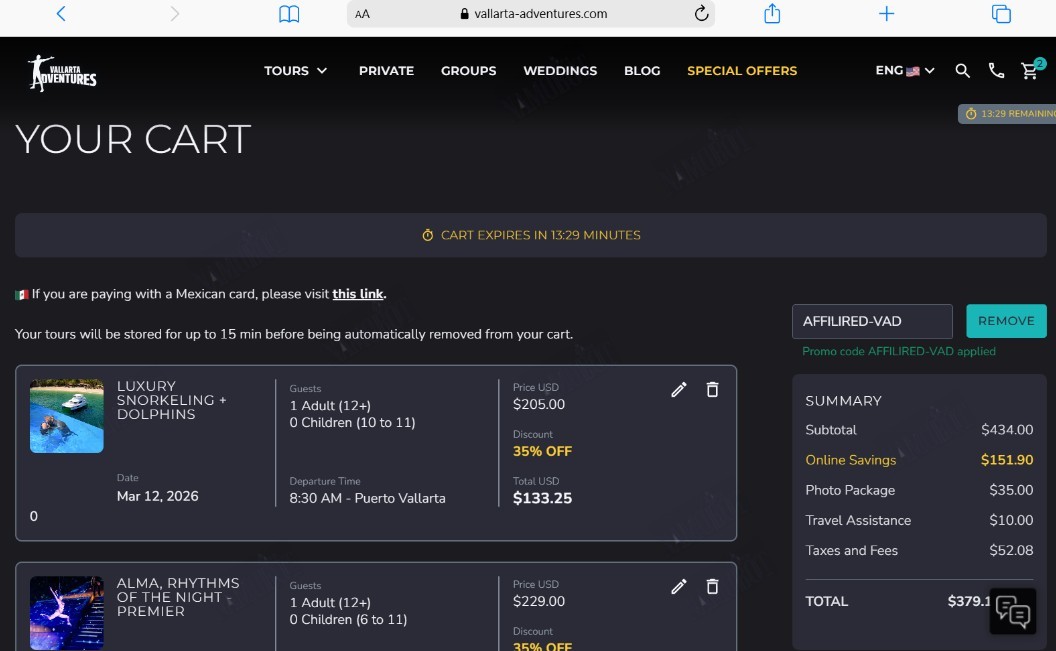Viewport: 1056px width, 651px height.
Task: Reload the page in Safari
Action: click(701, 13)
